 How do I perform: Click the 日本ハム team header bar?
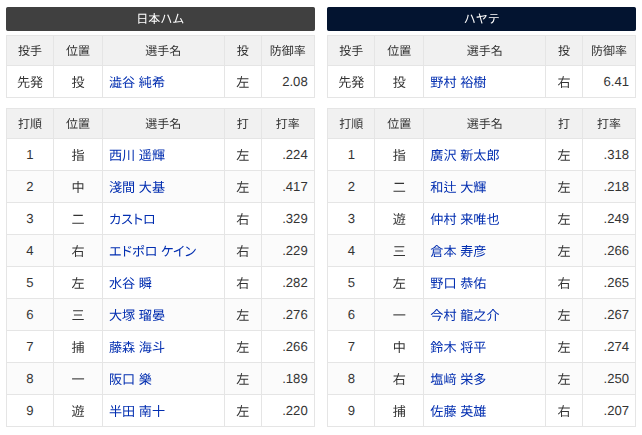(160, 19)
